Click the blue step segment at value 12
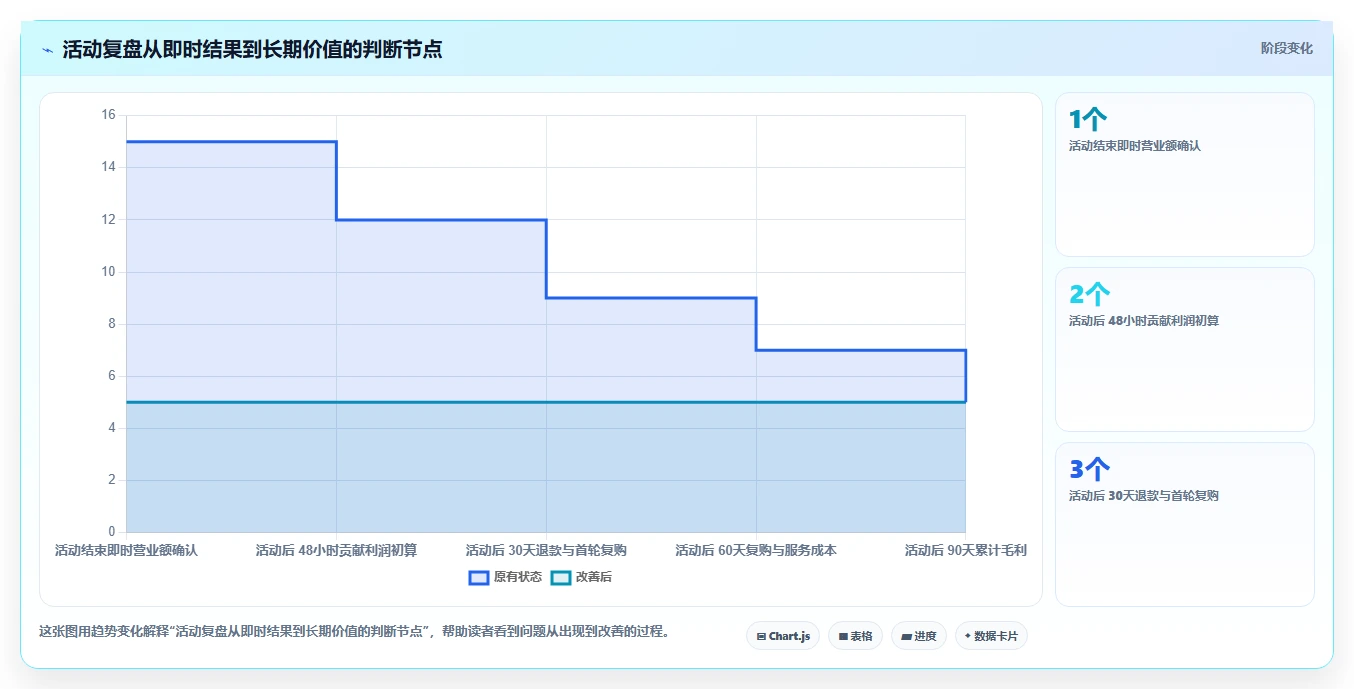This screenshot has height=689, width=1354. (441, 219)
